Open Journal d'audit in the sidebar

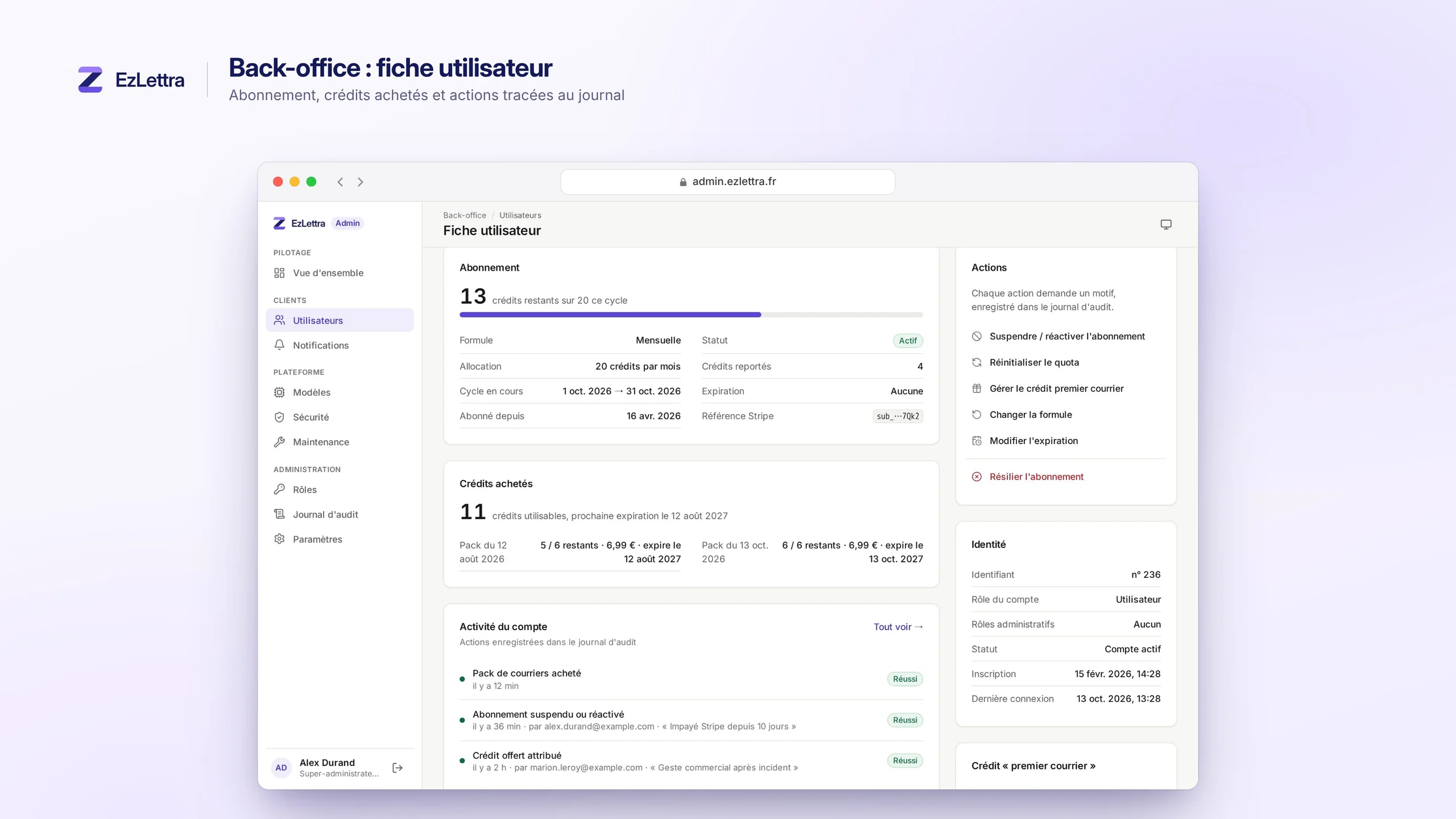pos(340,514)
